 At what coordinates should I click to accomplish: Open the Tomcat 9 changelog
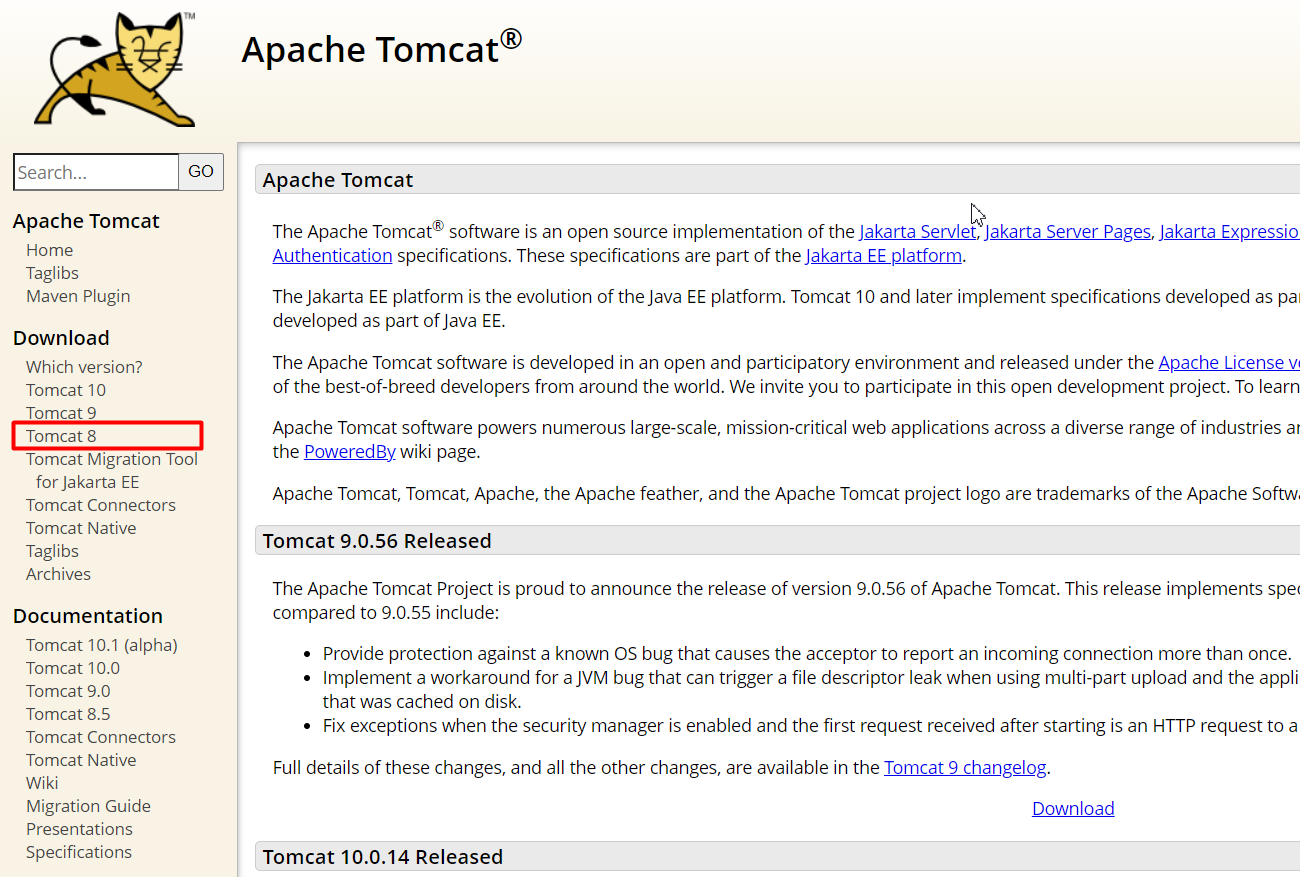[x=965, y=767]
